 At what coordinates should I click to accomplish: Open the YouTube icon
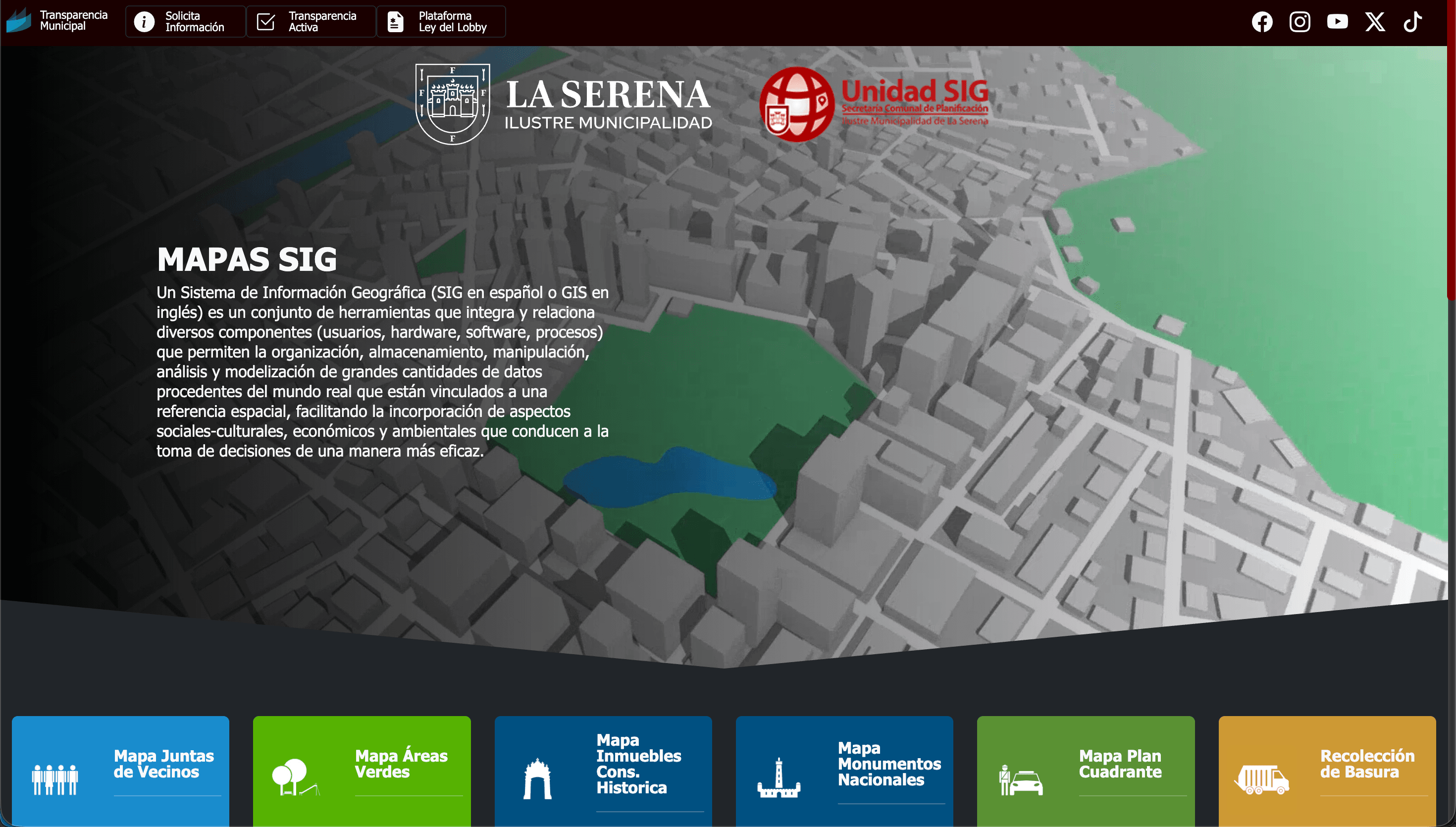(x=1338, y=22)
